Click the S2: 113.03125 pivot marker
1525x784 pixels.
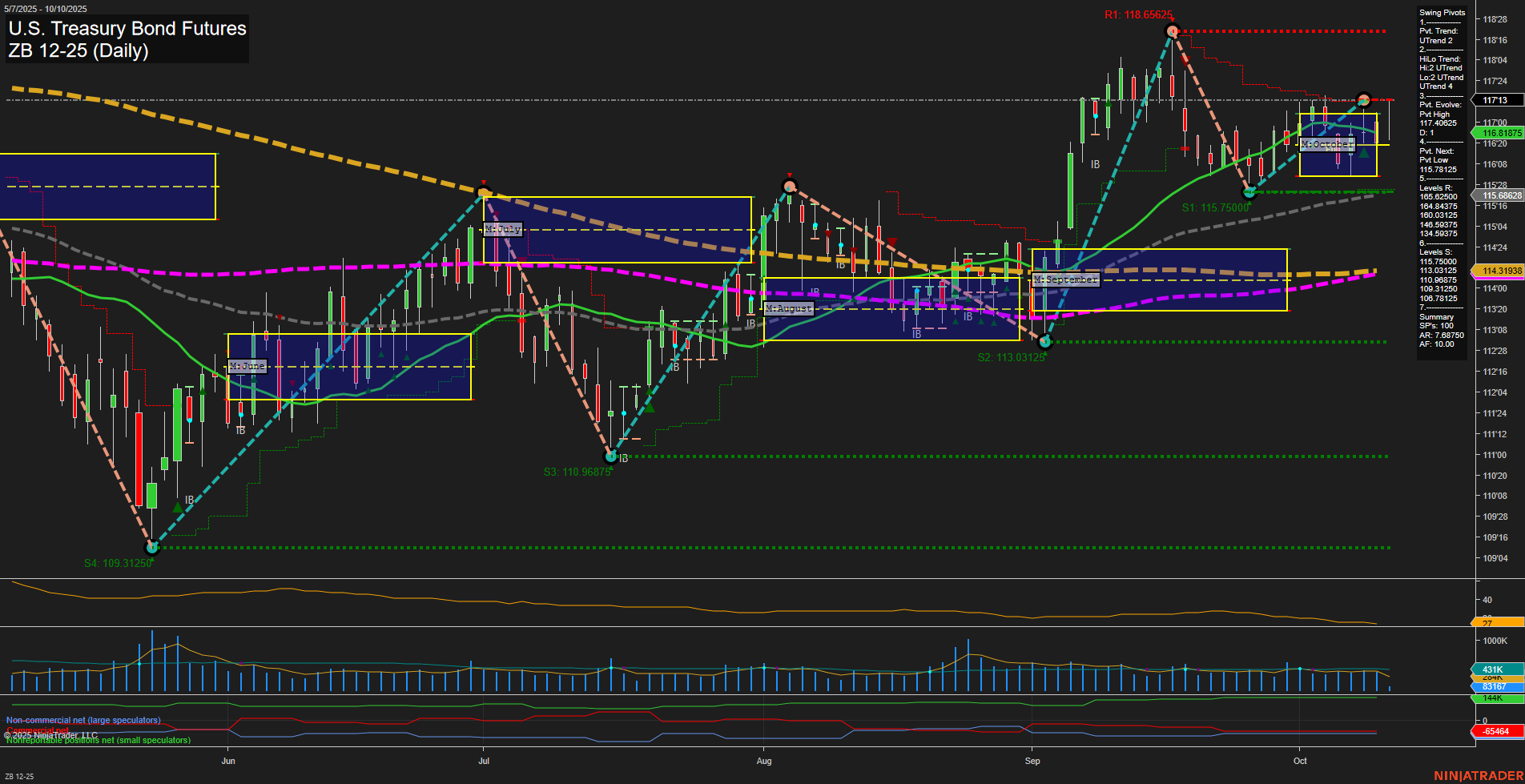(1011, 357)
